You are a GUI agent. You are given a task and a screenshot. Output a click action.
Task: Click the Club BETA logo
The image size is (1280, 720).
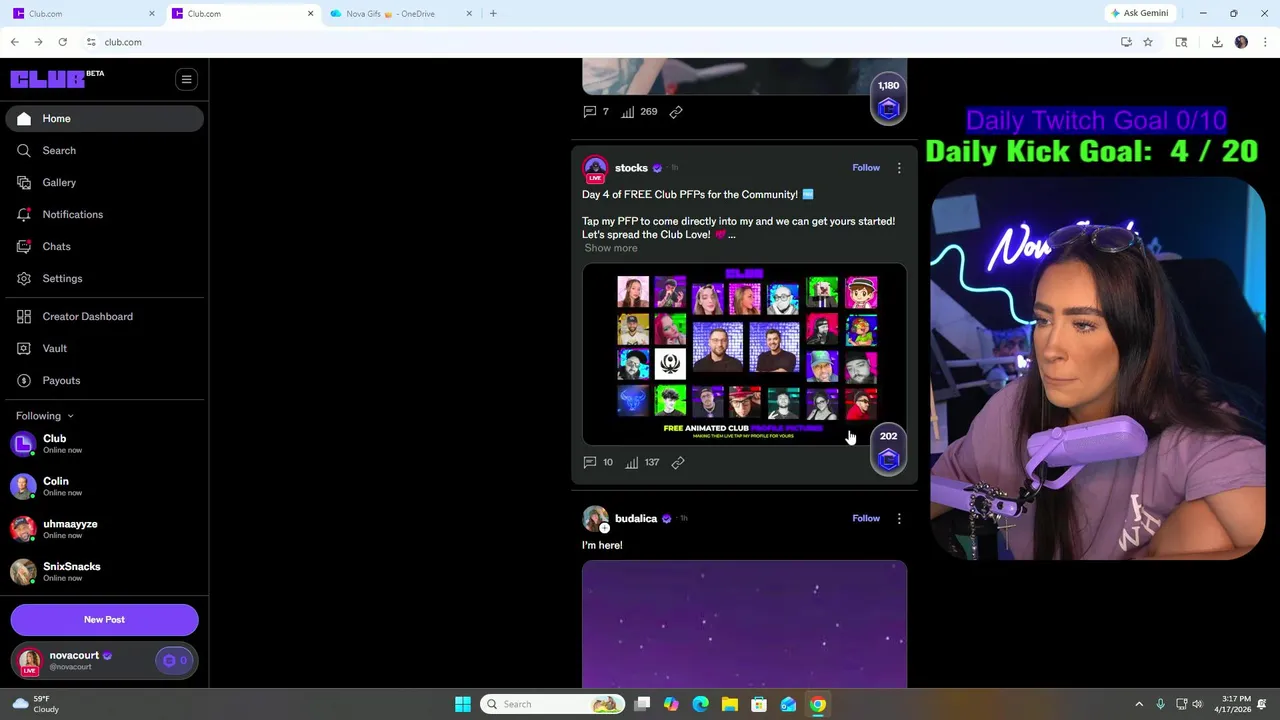(57, 79)
